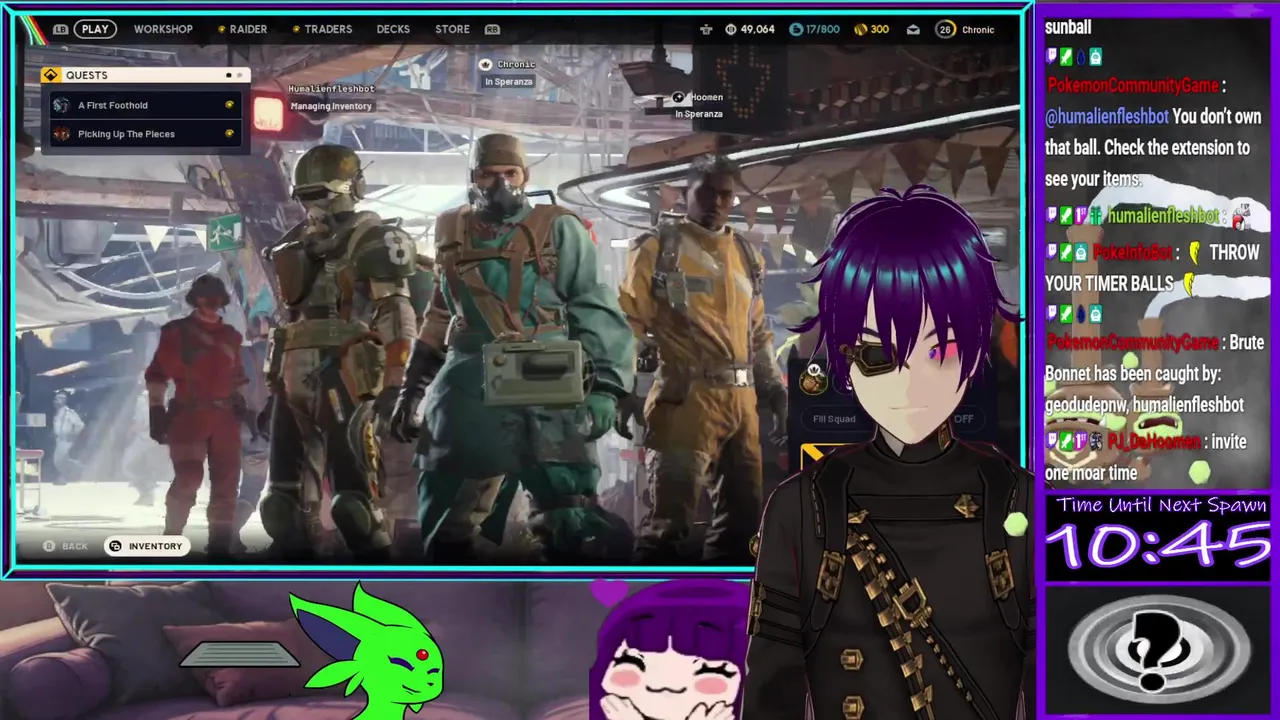This screenshot has width=1280, height=720.
Task: Click the 49,064 coins currency icon
Action: tap(731, 29)
